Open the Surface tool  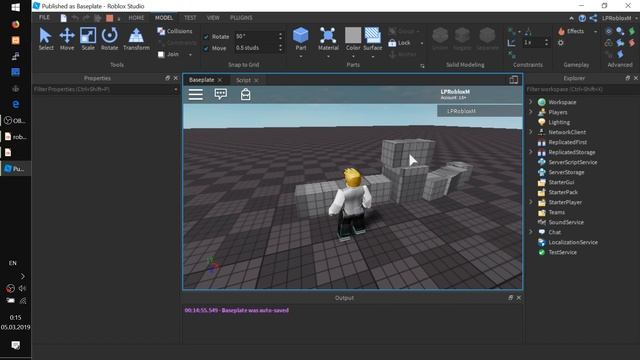373,39
